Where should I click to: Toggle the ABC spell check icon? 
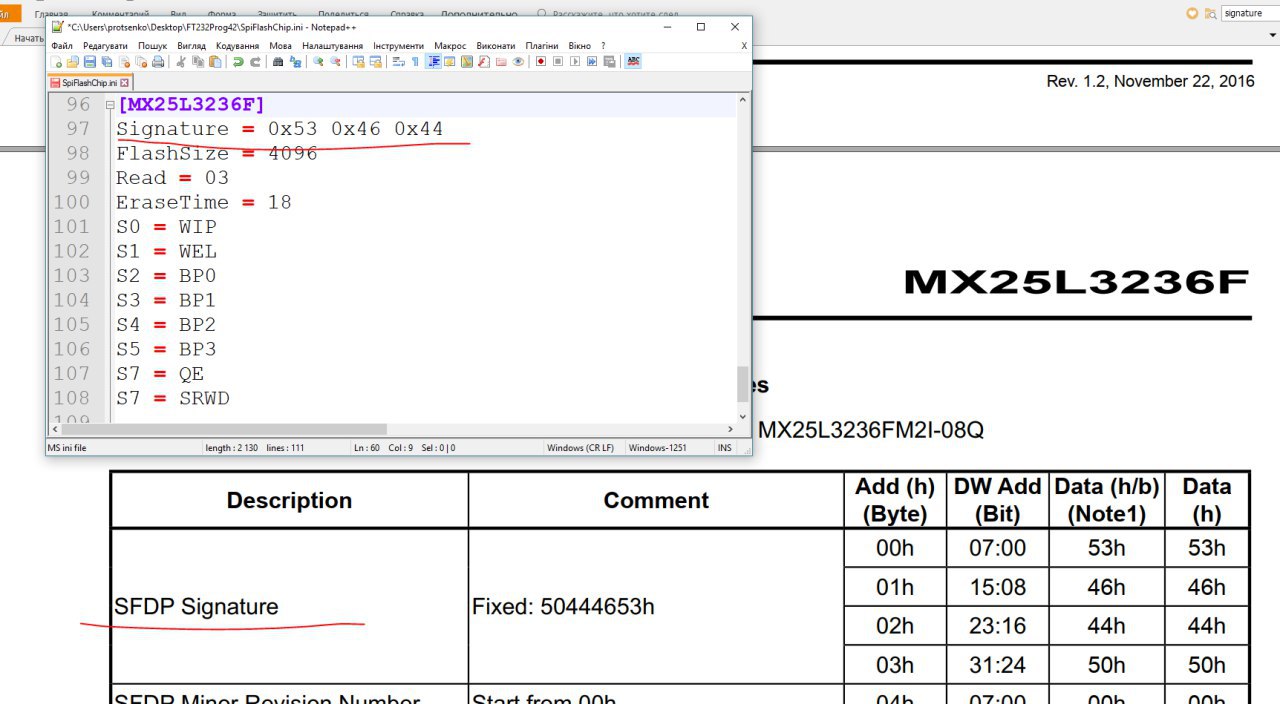tap(632, 62)
